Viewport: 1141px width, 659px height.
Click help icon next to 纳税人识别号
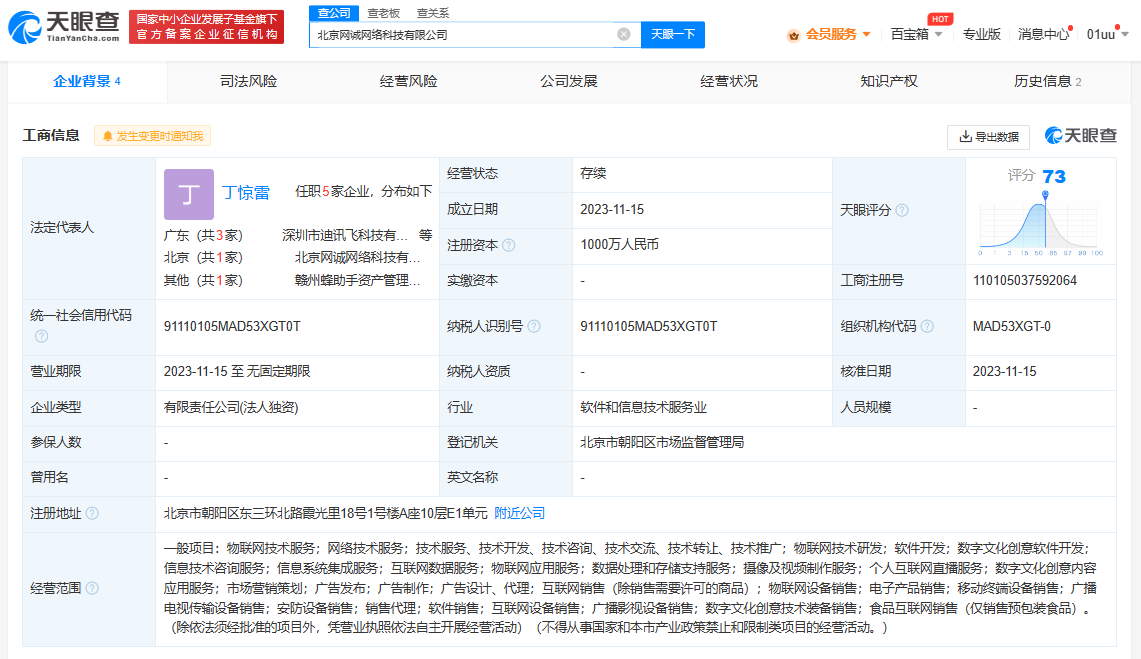534,326
